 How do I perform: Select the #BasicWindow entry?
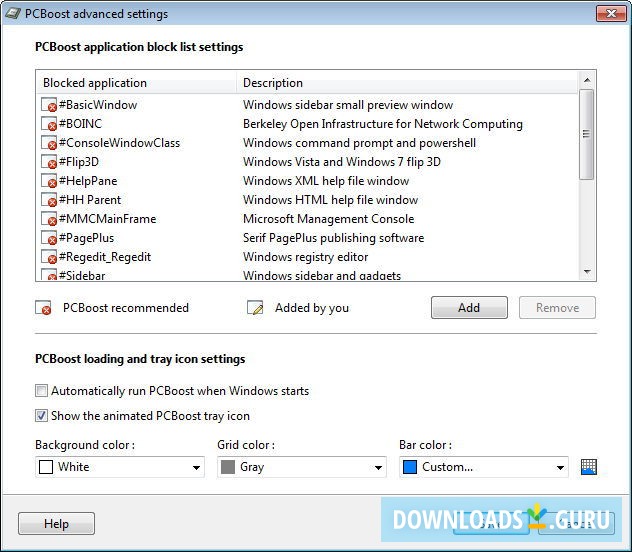(x=98, y=105)
